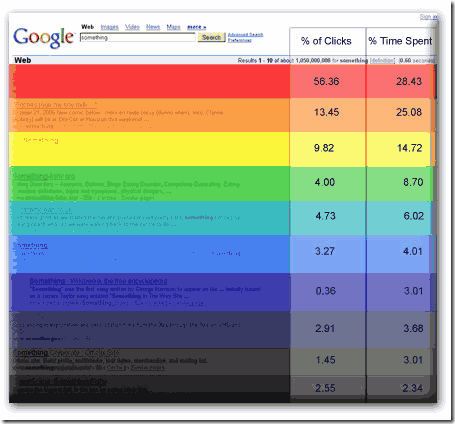Click the 6.02 time spent value
Image resolution: width=455 pixels, height=424 pixels.
pyautogui.click(x=414, y=216)
